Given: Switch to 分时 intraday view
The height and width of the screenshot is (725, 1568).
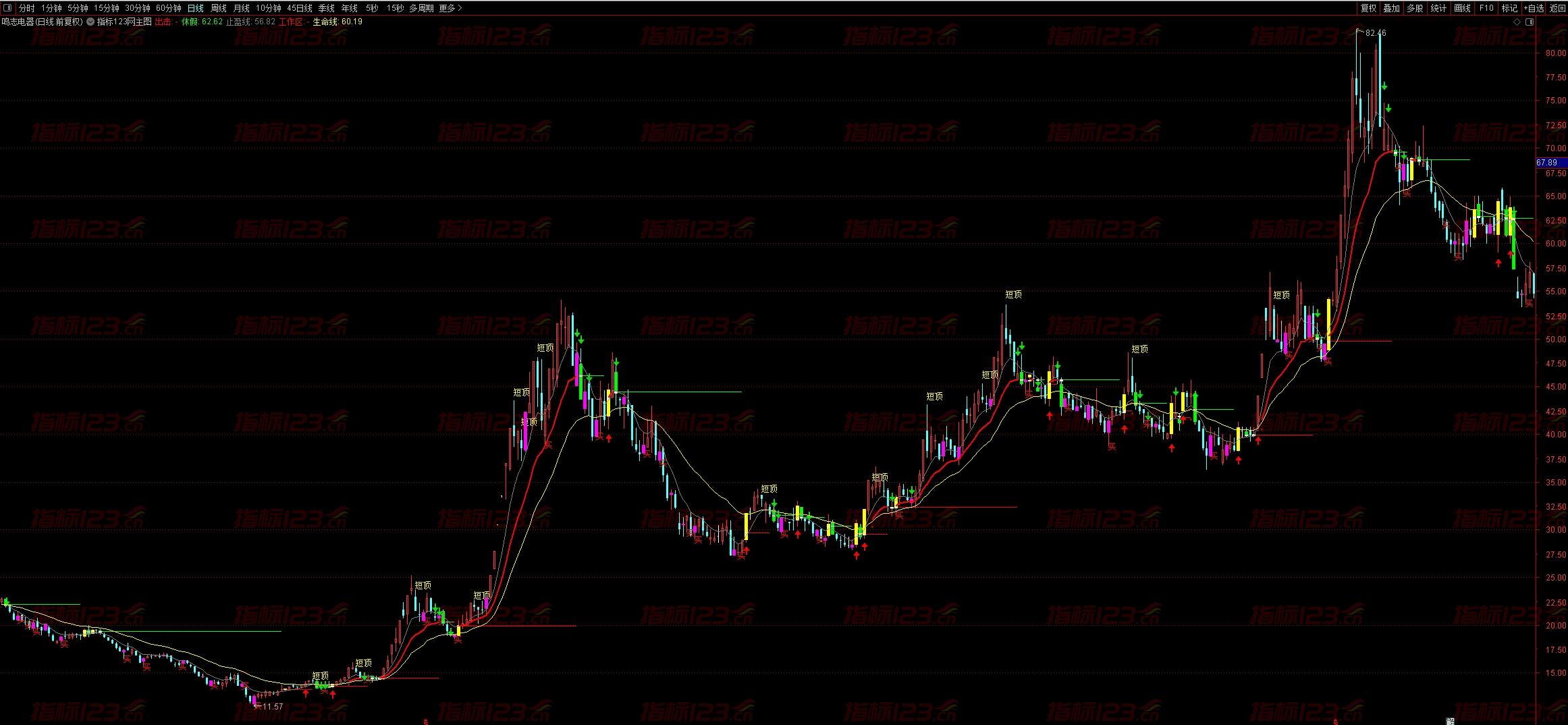Looking at the screenshot, I should tap(26, 8).
